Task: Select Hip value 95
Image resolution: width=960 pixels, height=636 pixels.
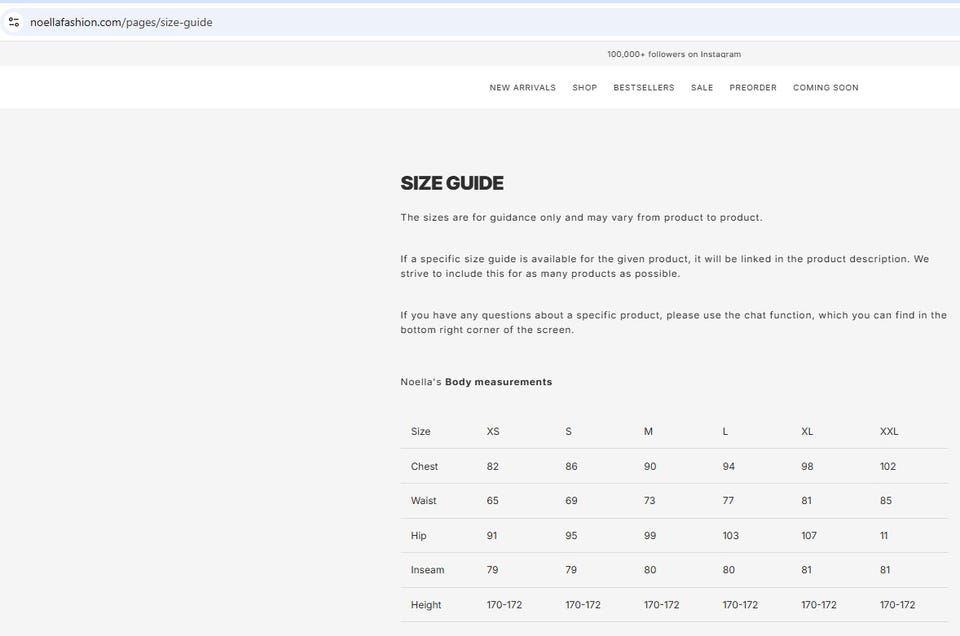Action: click(571, 536)
